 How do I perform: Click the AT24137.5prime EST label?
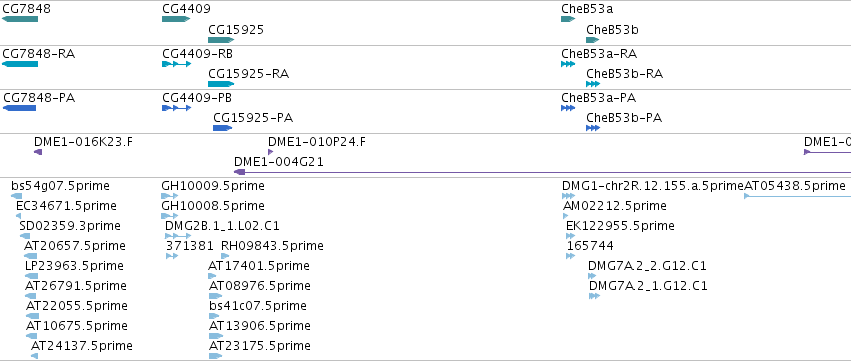81,346
